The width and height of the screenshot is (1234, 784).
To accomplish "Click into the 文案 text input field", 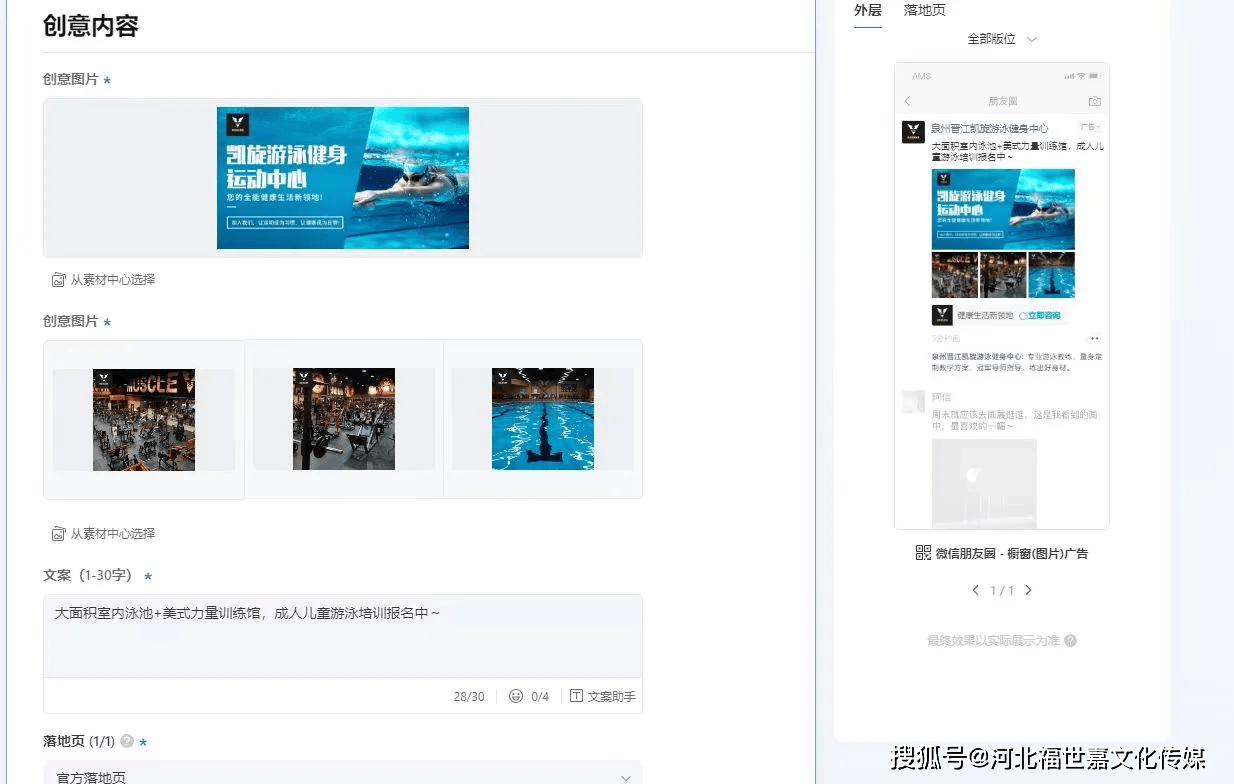I will click(x=342, y=635).
